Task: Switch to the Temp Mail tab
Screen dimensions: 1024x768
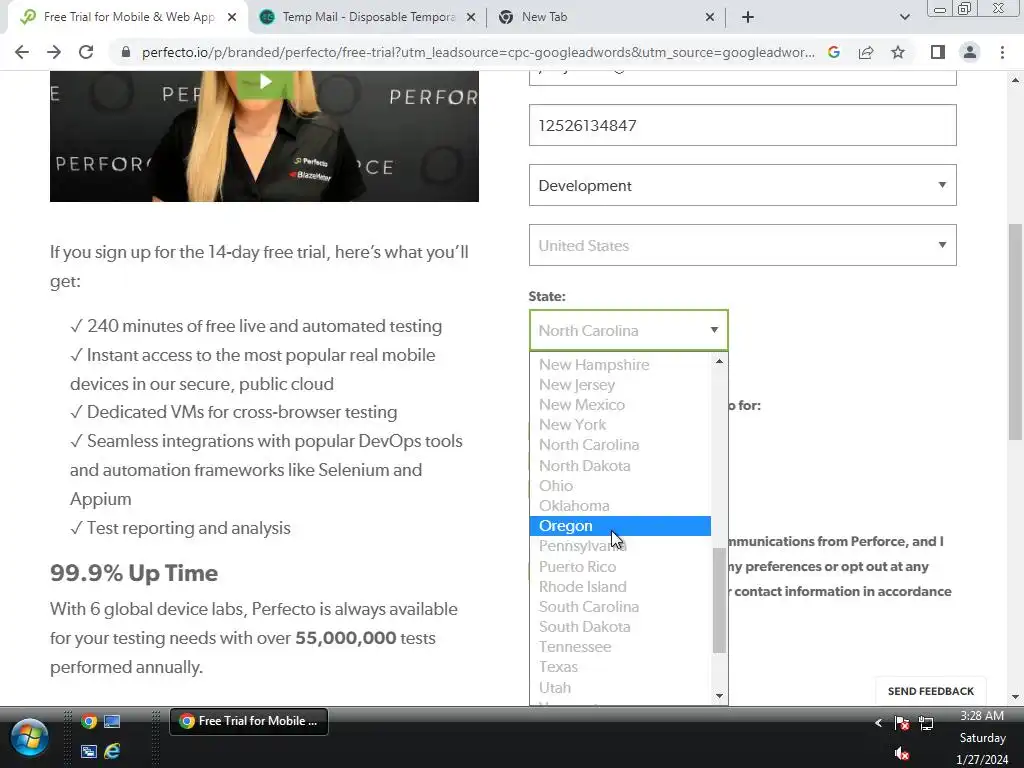Action: [x=368, y=17]
